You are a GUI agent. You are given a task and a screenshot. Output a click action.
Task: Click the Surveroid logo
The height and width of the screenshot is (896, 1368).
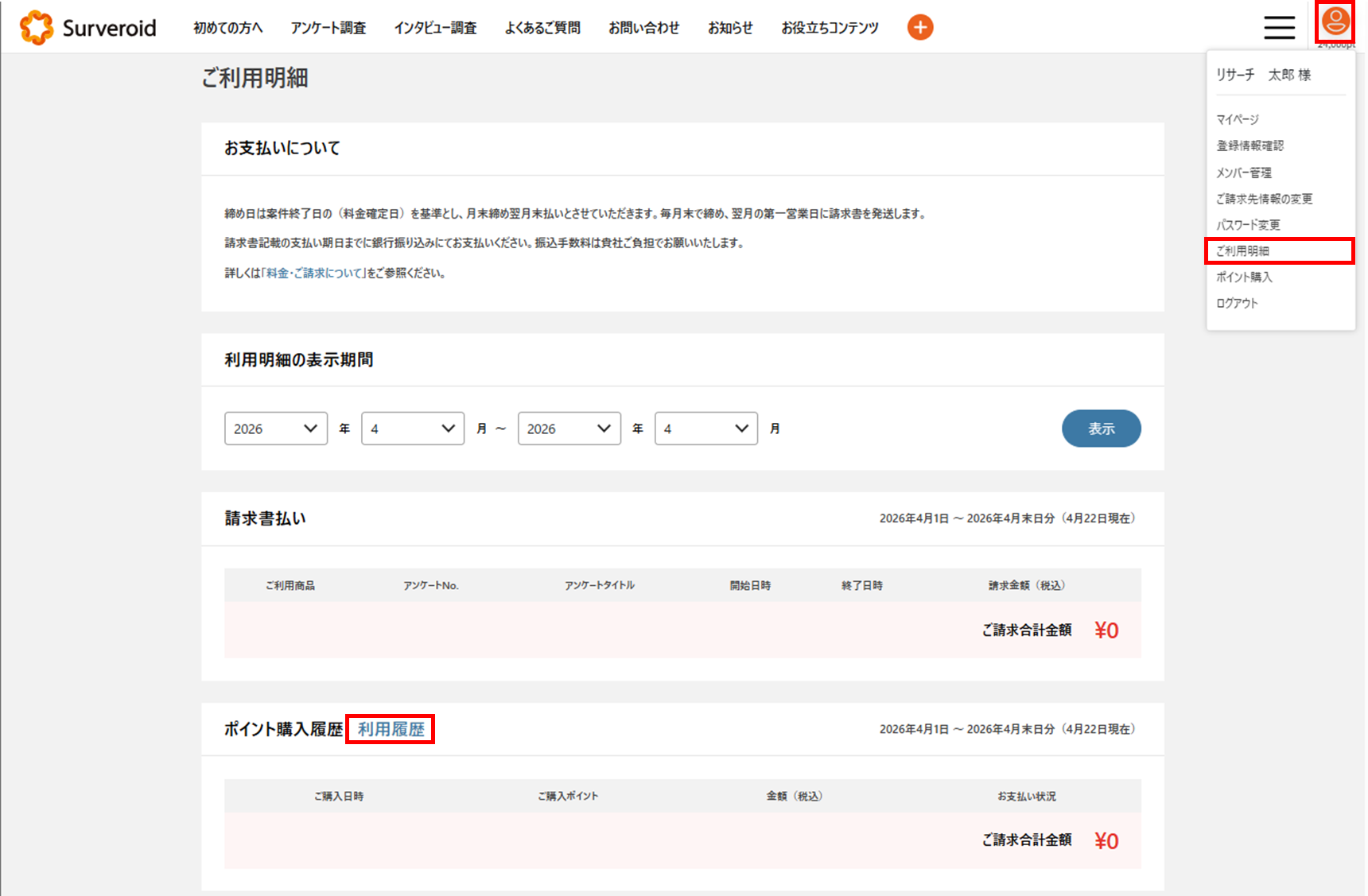pos(87,28)
